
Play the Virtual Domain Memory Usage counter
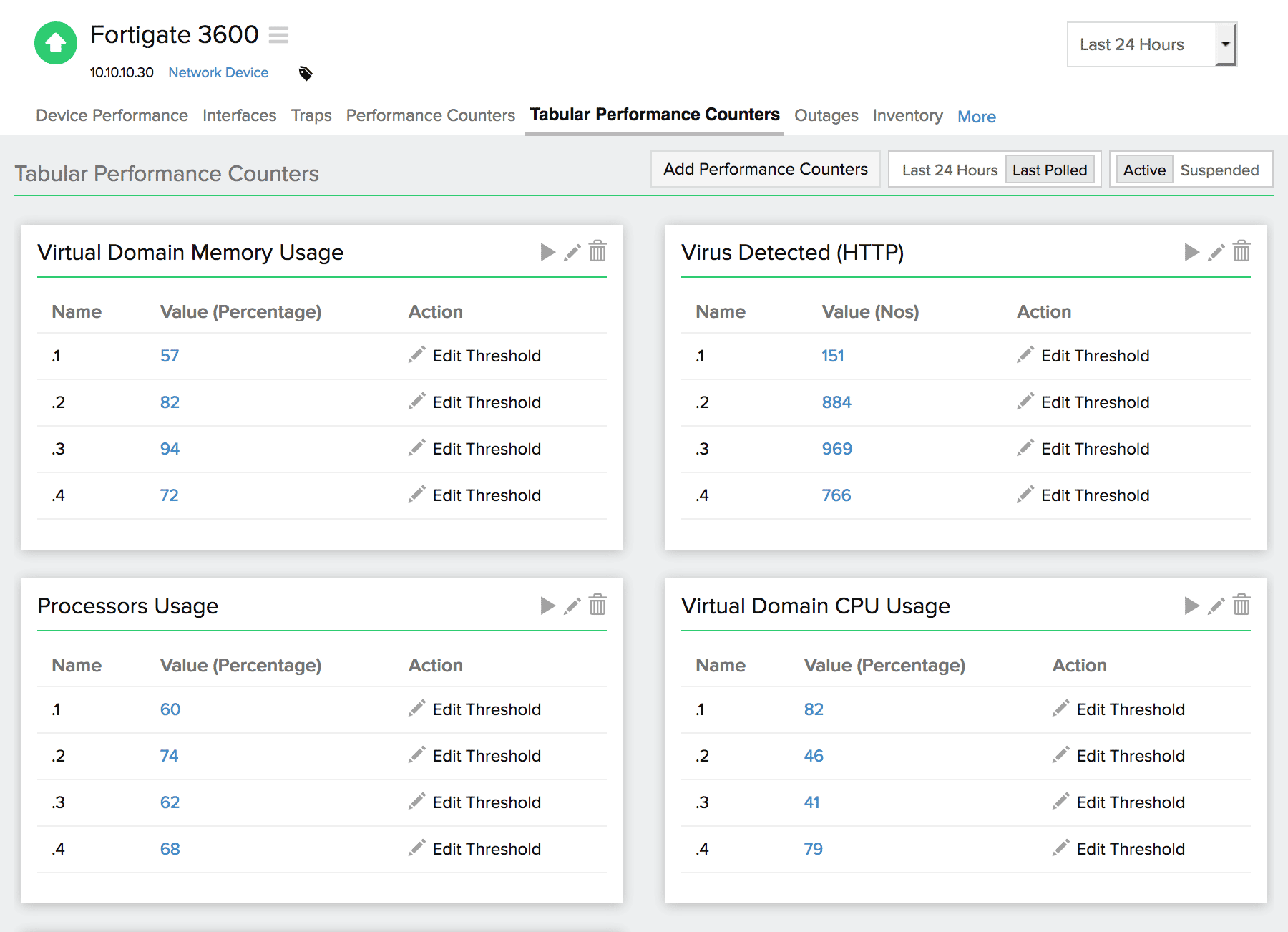coord(547,252)
